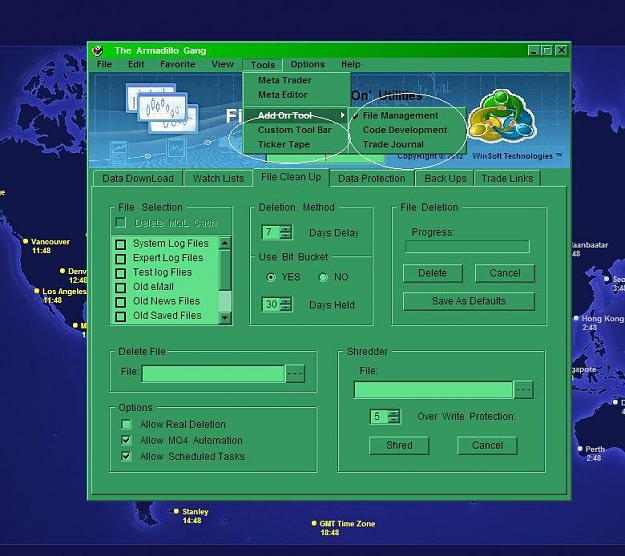Open the Help menu
Image resolution: width=625 pixels, height=556 pixels.
coord(351,64)
